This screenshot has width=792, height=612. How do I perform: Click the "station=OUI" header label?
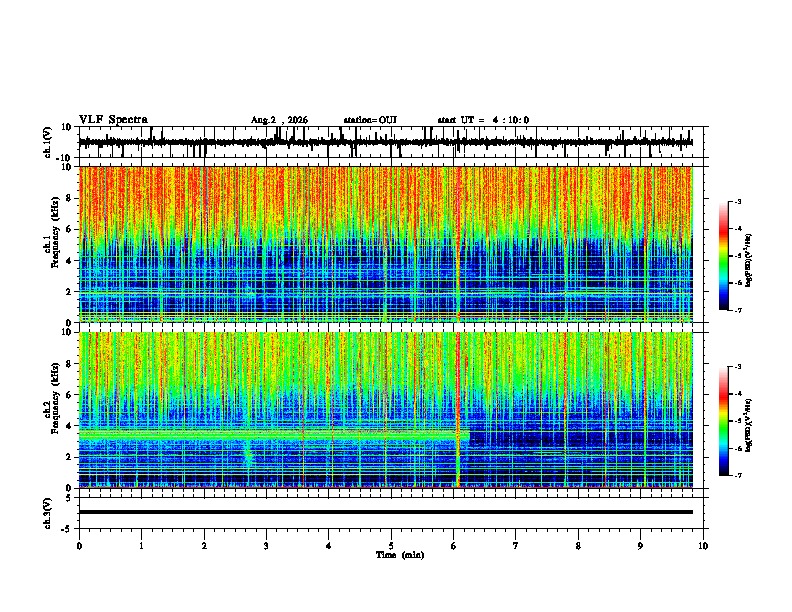[370, 120]
